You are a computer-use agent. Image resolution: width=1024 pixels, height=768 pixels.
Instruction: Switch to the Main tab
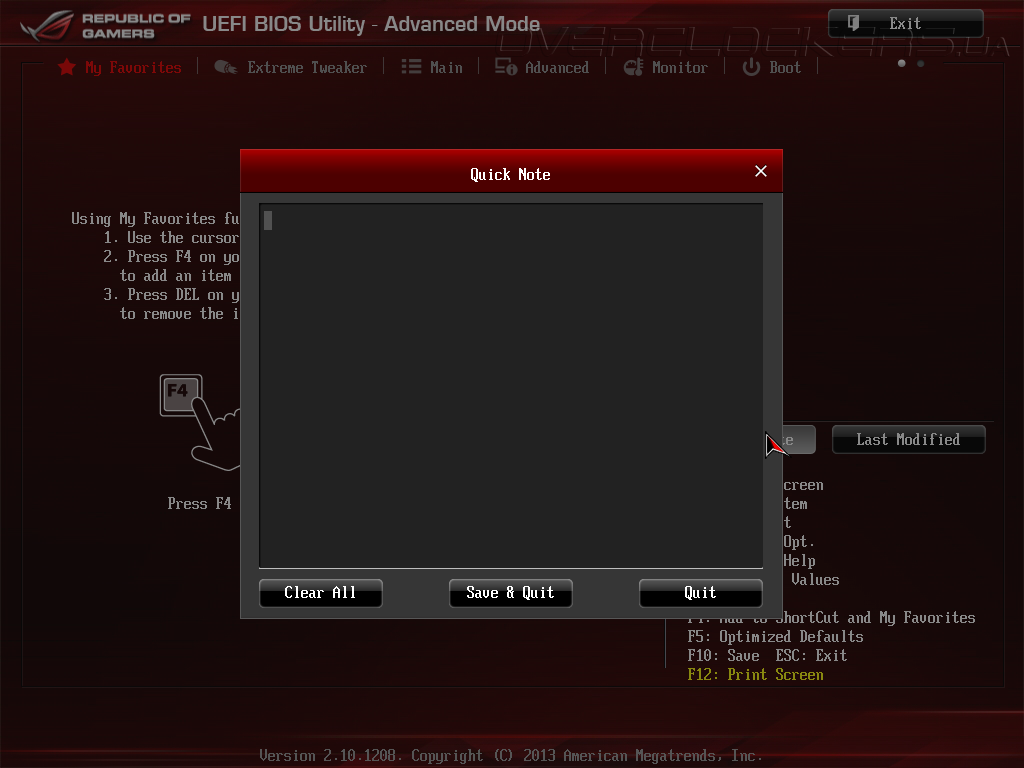coord(432,67)
